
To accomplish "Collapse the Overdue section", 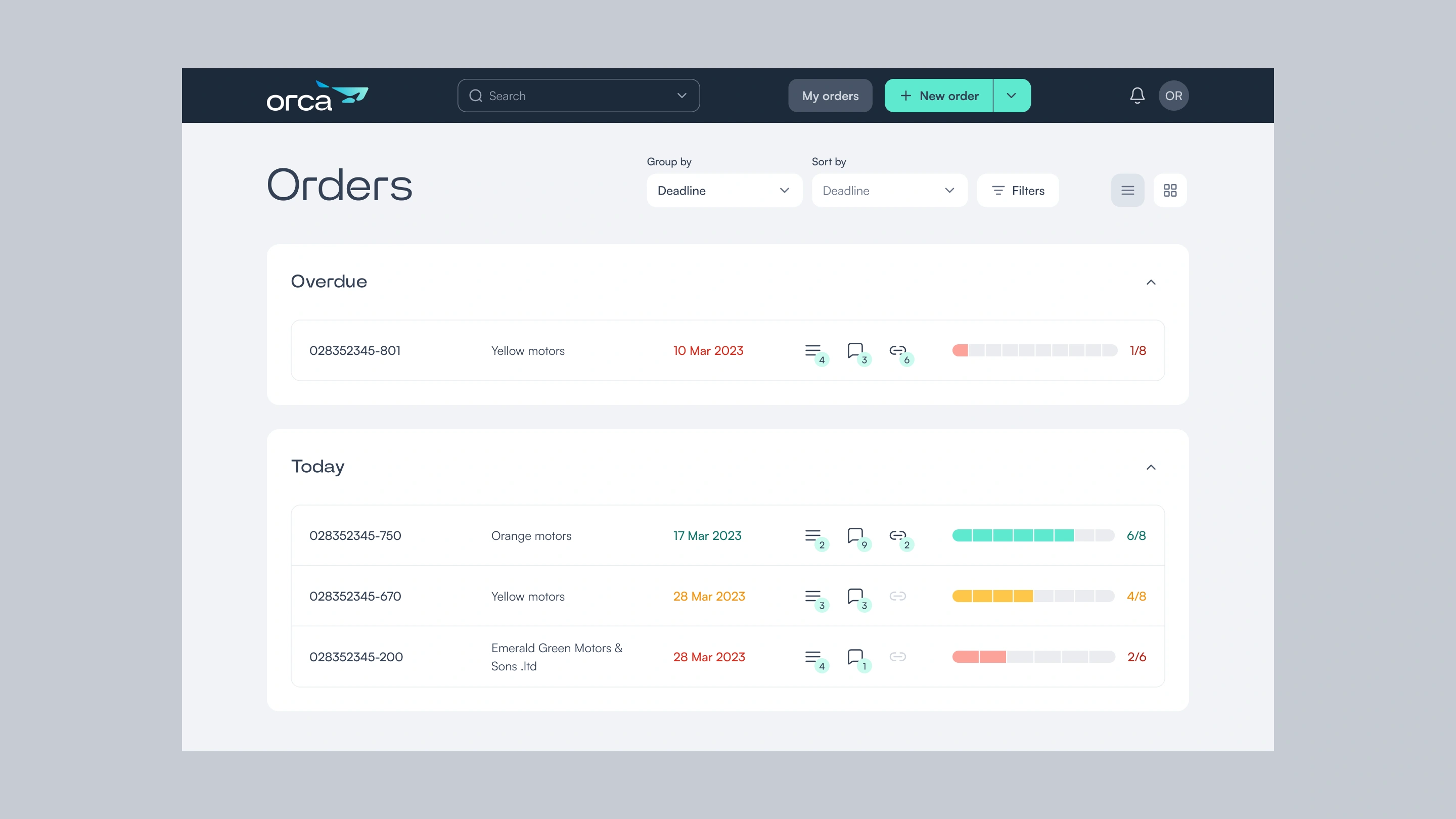I will point(1151,282).
